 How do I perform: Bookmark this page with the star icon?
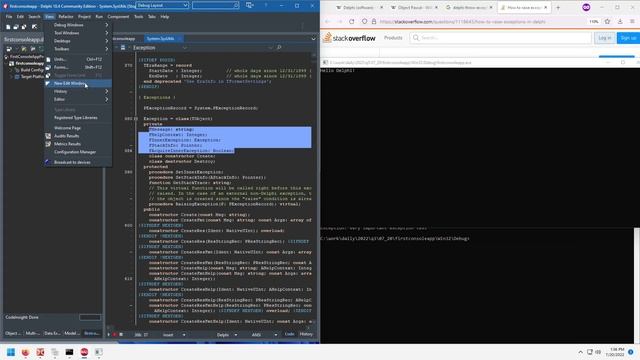(x=607, y=21)
